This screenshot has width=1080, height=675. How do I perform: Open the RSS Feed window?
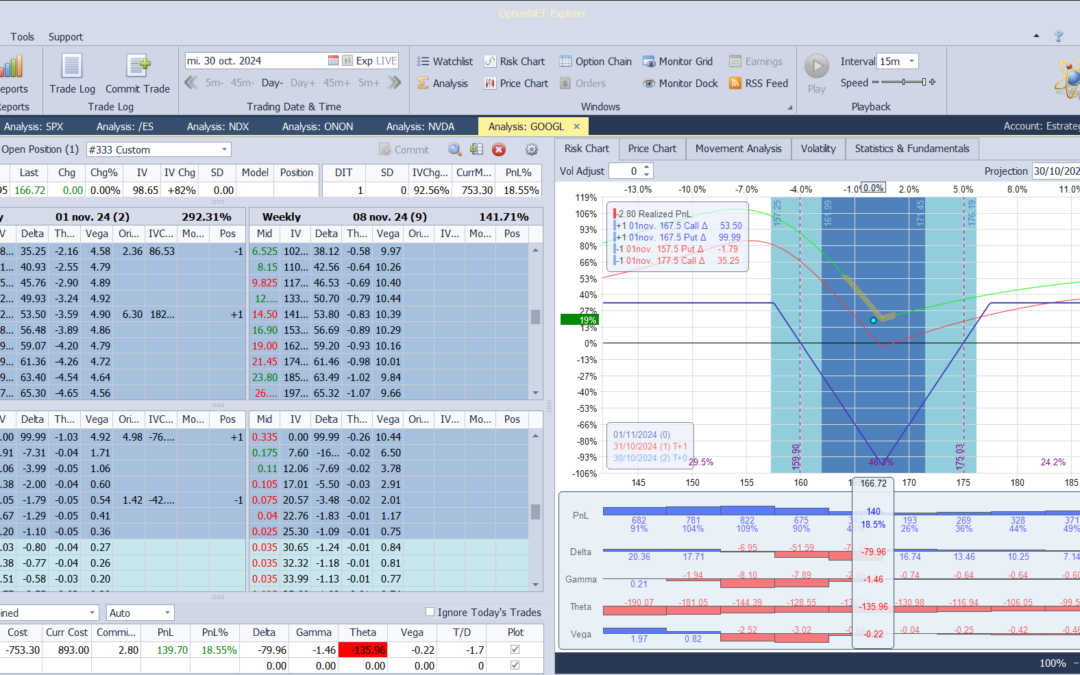[758, 83]
